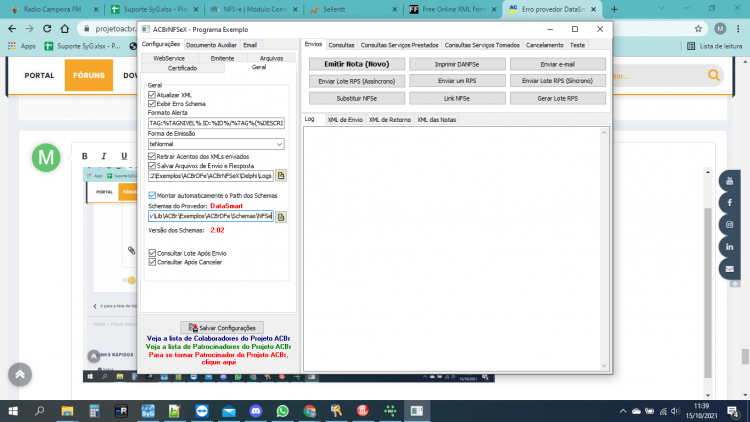Click the email envelope sidebar icon

click(729, 269)
